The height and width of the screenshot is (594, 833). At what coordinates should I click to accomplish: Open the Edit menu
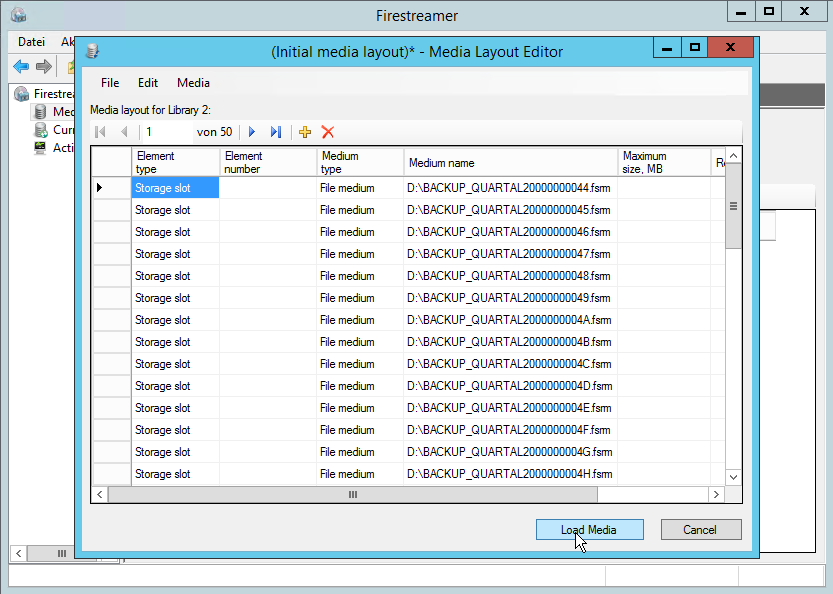[148, 83]
